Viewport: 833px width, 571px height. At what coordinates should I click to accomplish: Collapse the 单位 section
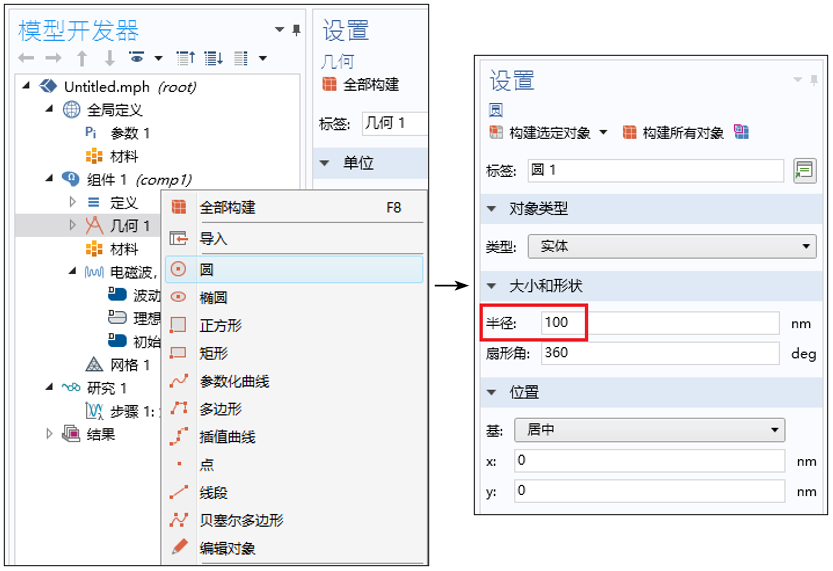[325, 163]
